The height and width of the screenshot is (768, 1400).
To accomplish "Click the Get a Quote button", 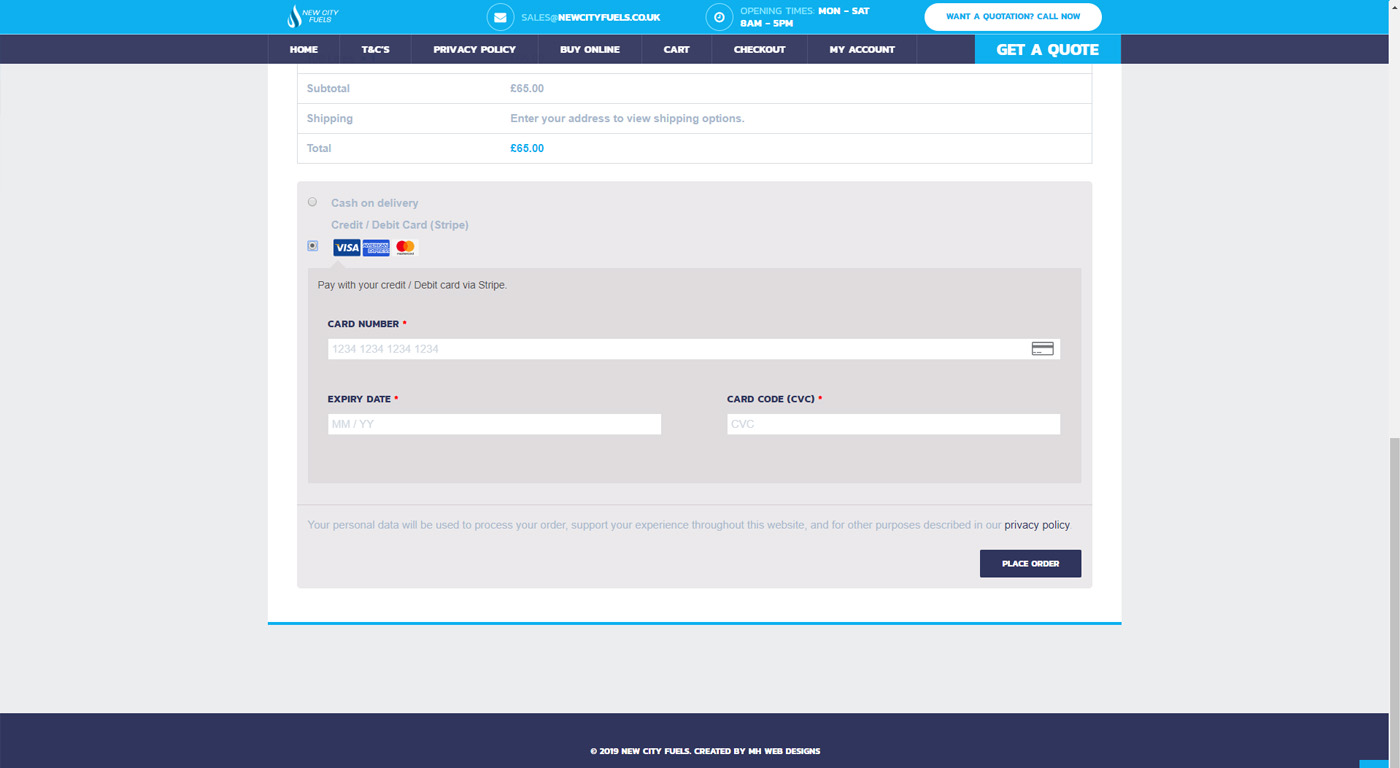I will [1047, 49].
